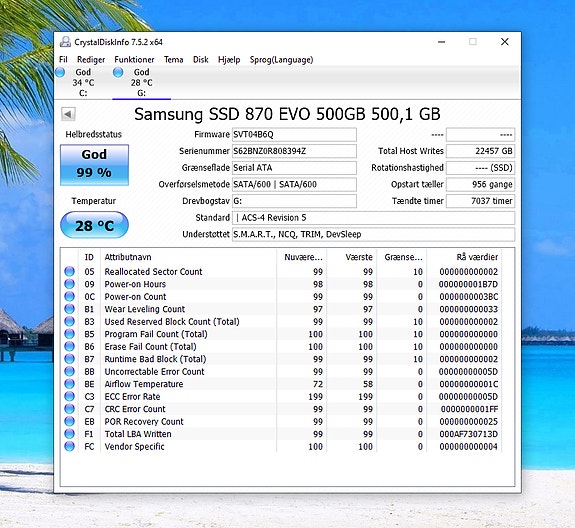The image size is (575, 528).
Task: Close the CrystalDiskInfo window
Action: click(x=505, y=42)
